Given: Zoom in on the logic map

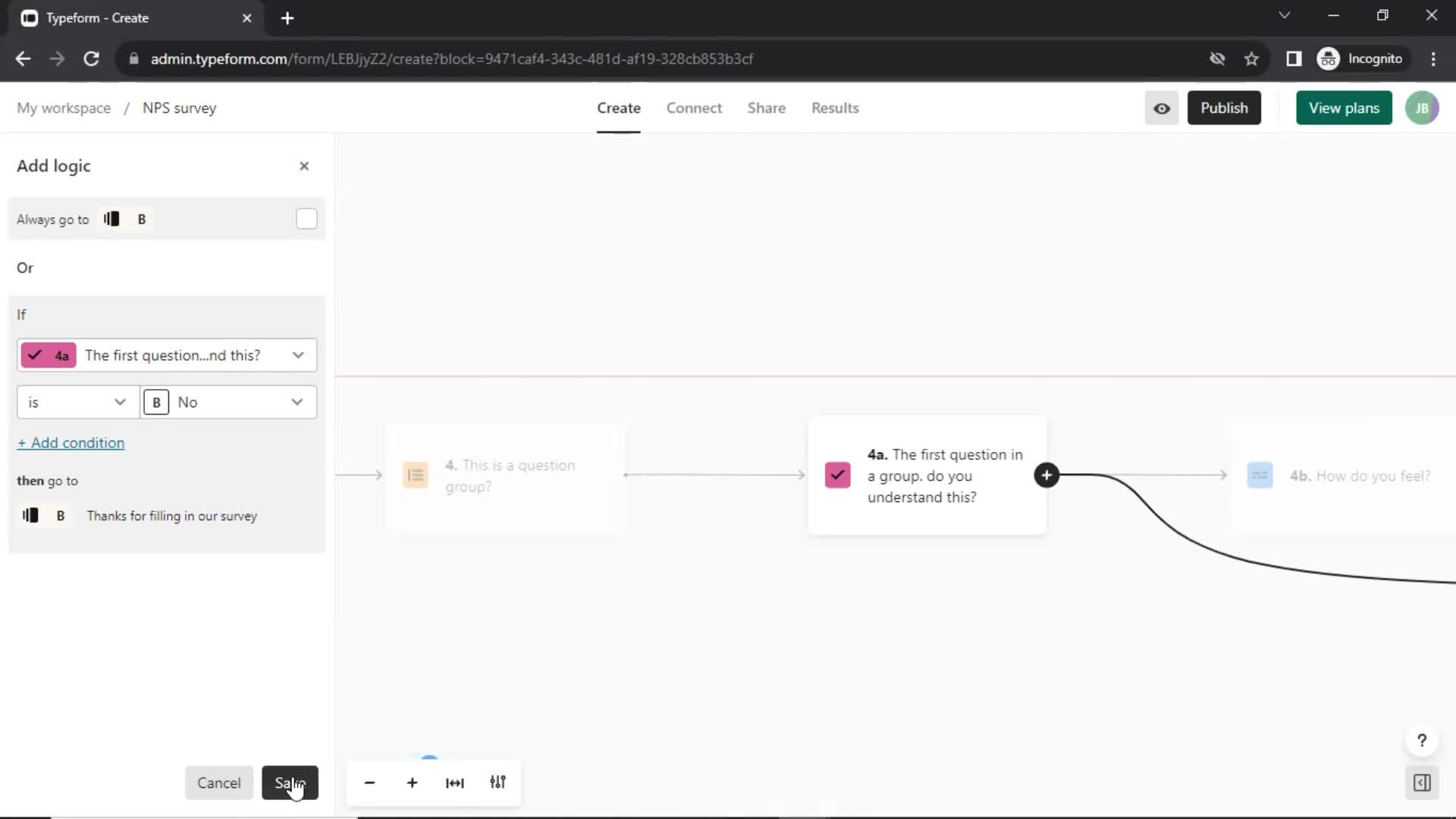Looking at the screenshot, I should 412,783.
